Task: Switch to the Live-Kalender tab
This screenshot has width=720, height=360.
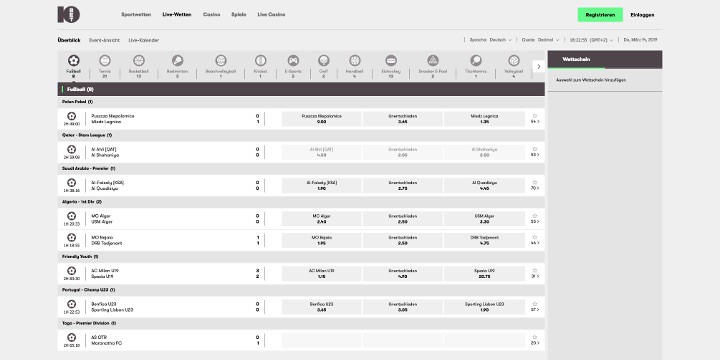Action: click(x=144, y=40)
